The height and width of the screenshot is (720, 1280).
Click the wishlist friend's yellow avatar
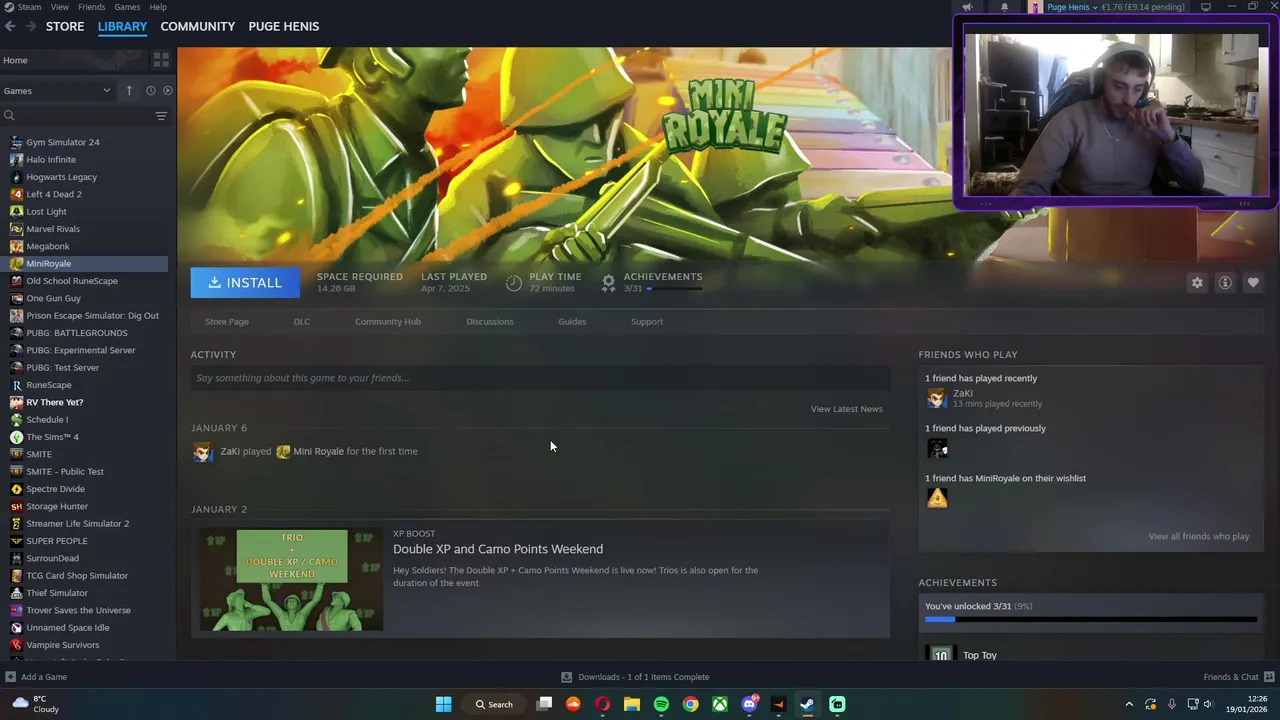tap(937, 498)
